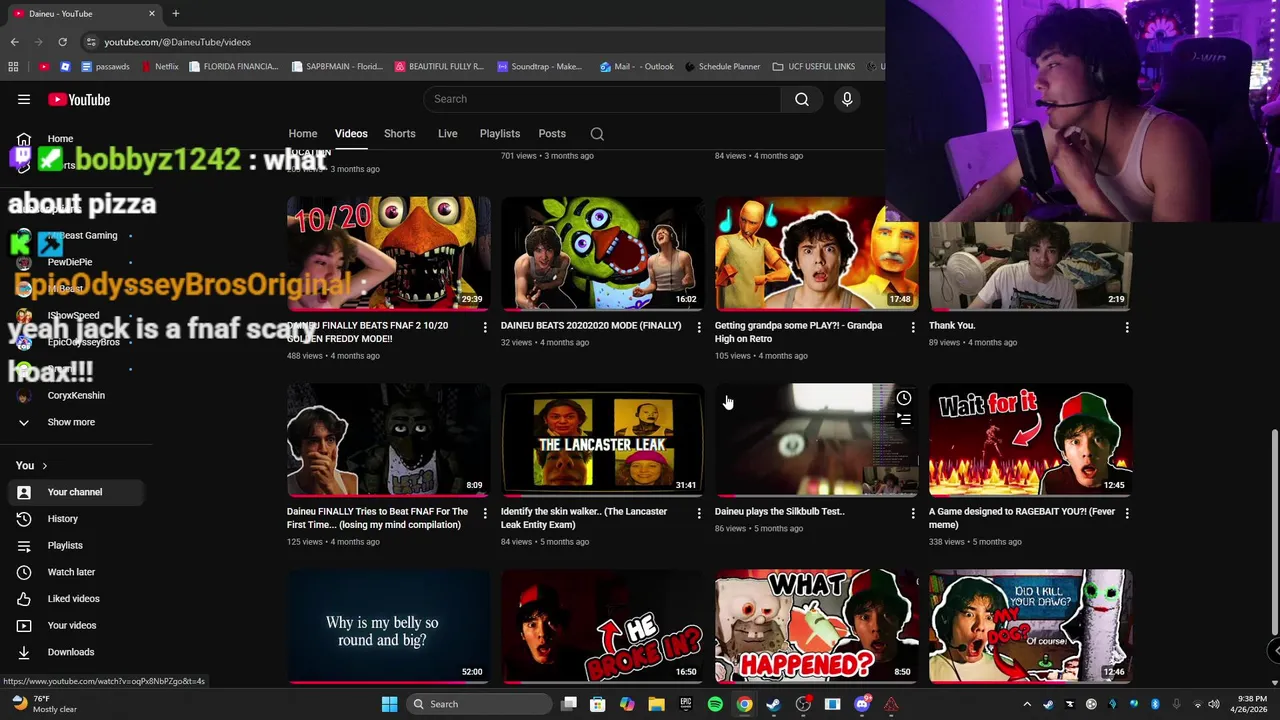Show hidden system tray icons
The height and width of the screenshot is (720, 1280).
(1027, 704)
